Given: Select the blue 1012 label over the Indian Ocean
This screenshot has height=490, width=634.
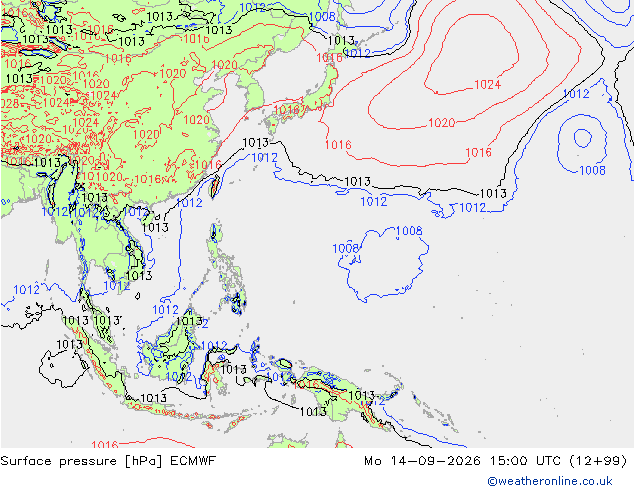Looking at the screenshot, I should click(x=27, y=289).
